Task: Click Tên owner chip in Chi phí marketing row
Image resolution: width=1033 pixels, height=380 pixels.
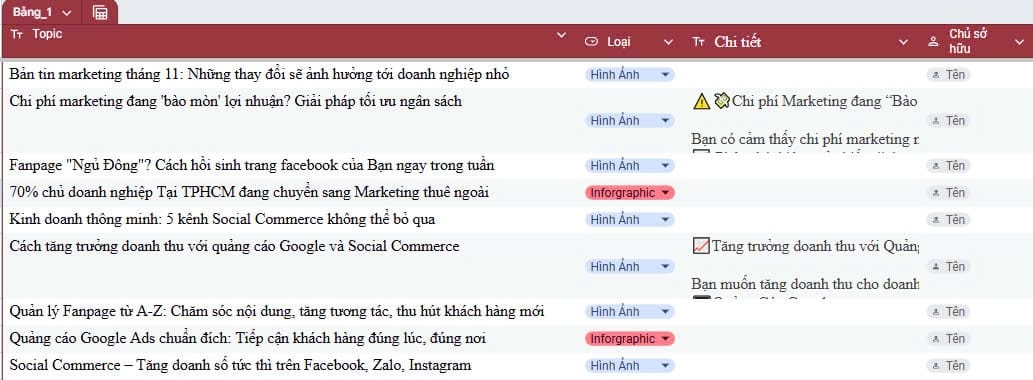Action: tap(948, 121)
